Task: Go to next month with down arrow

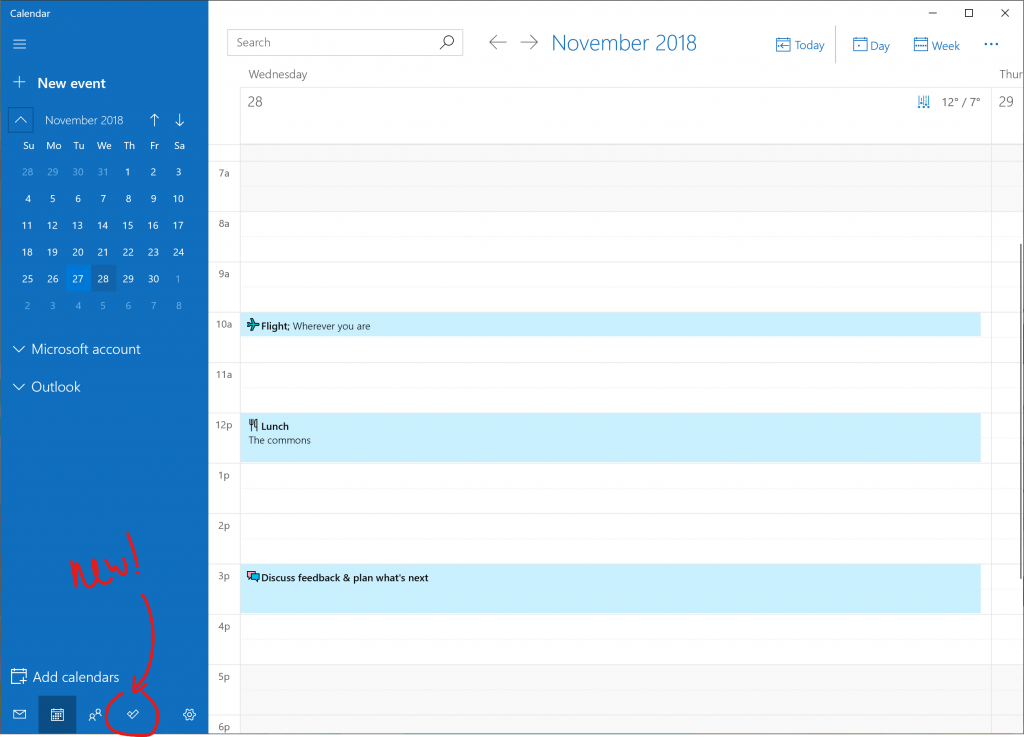Action: (180, 120)
